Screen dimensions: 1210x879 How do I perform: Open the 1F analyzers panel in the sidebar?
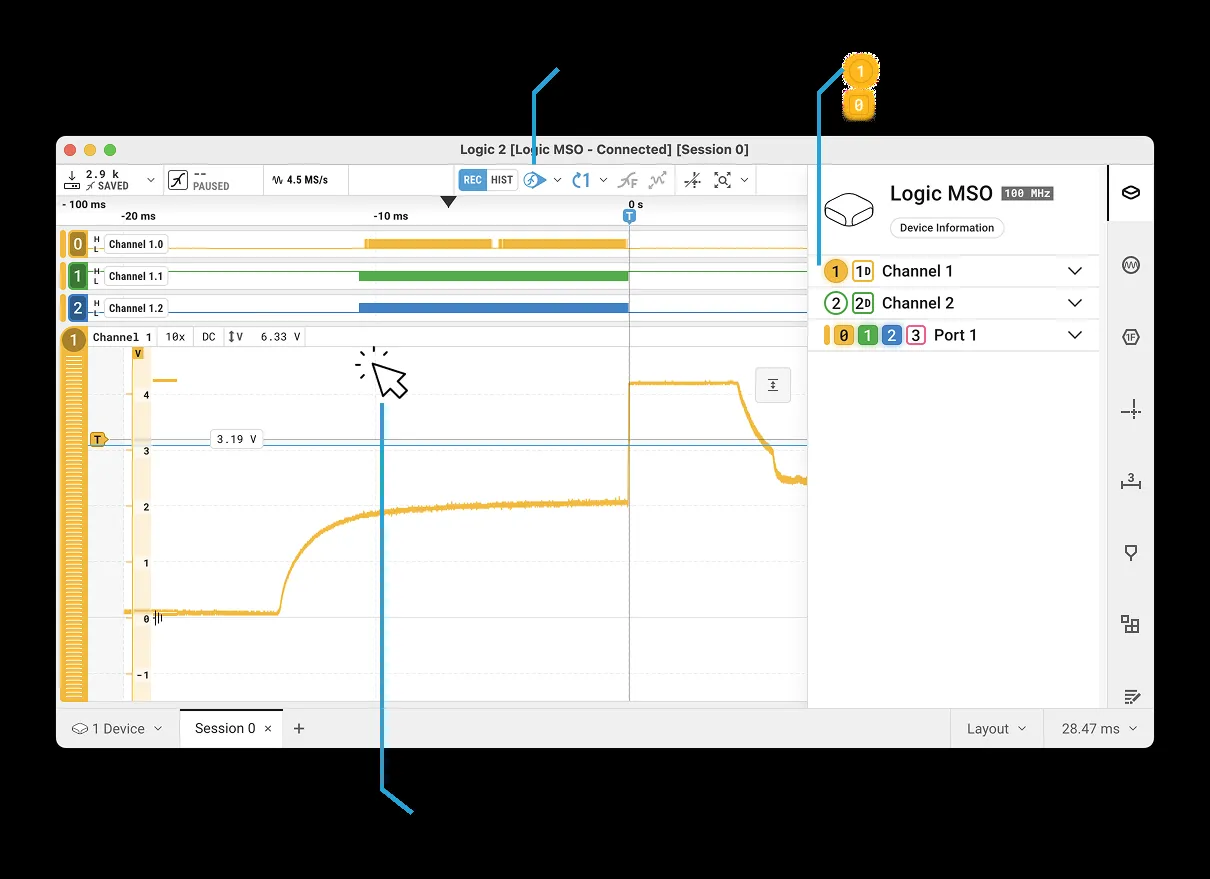coord(1131,337)
